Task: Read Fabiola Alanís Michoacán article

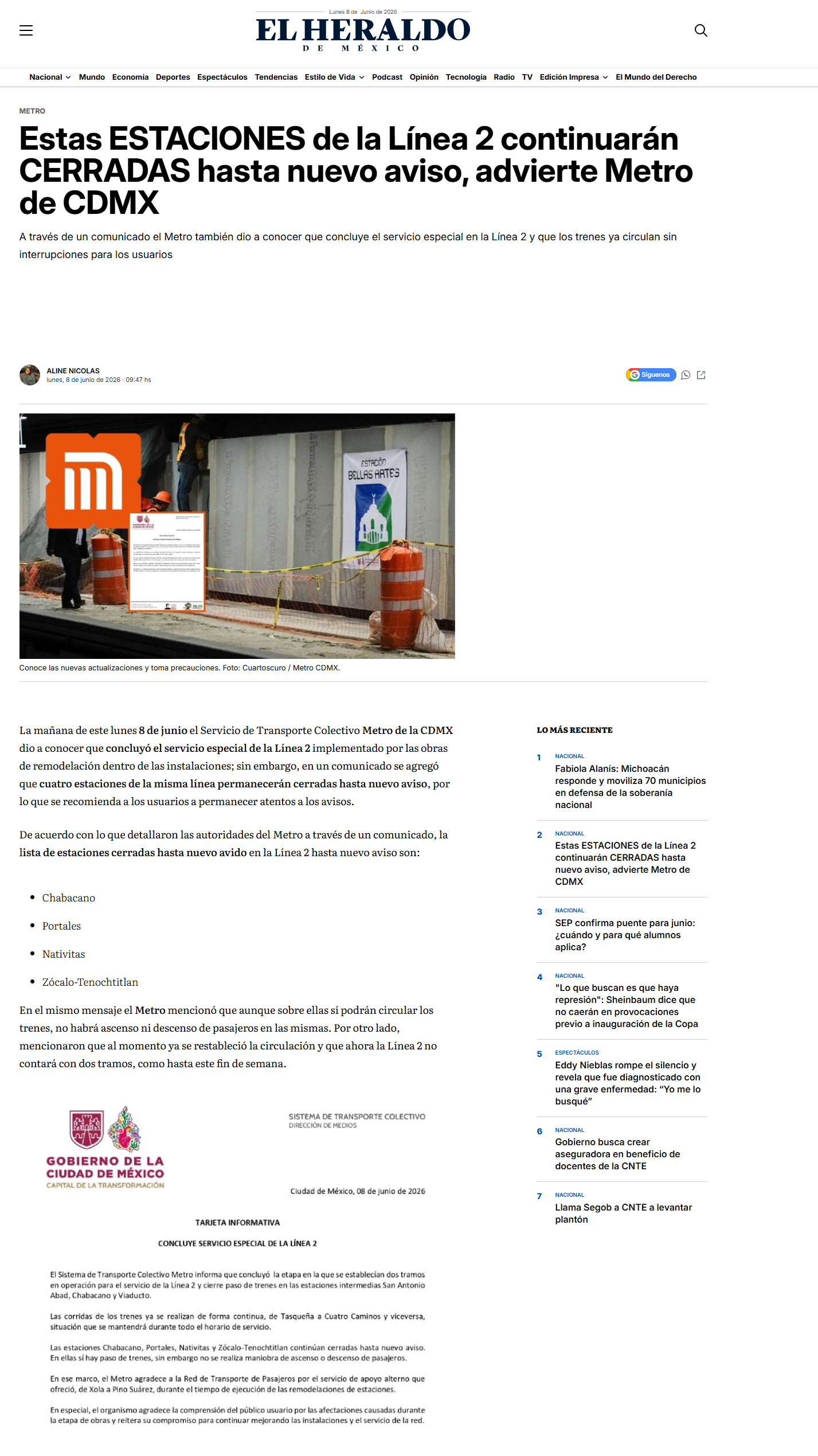Action: [630, 787]
